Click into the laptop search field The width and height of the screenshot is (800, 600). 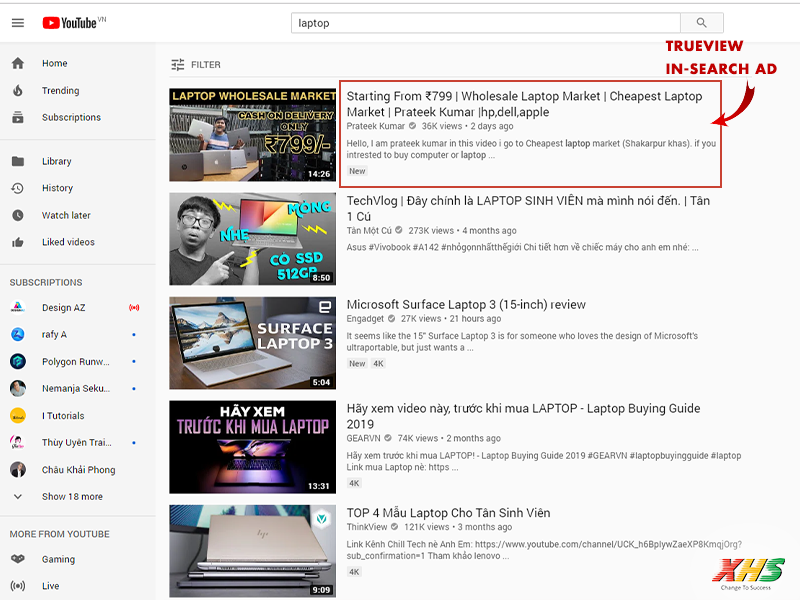[x=485, y=23]
